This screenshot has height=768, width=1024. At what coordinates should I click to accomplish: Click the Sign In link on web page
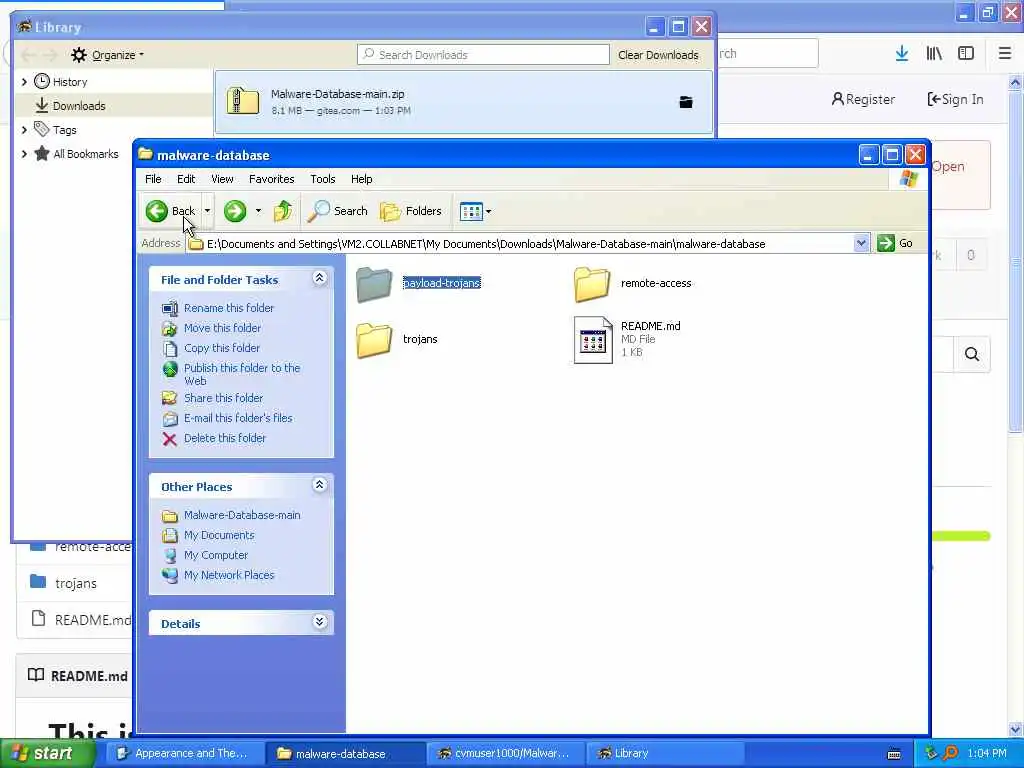955,99
